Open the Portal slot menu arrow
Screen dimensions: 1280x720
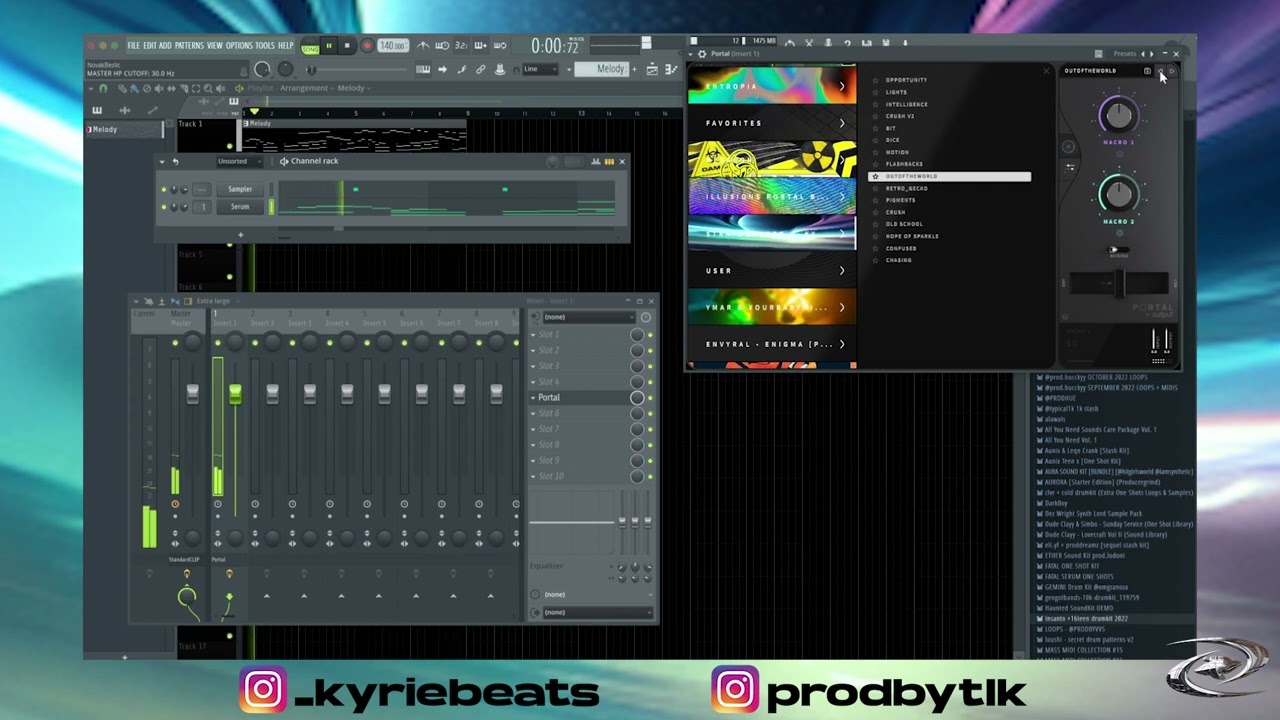tap(533, 397)
